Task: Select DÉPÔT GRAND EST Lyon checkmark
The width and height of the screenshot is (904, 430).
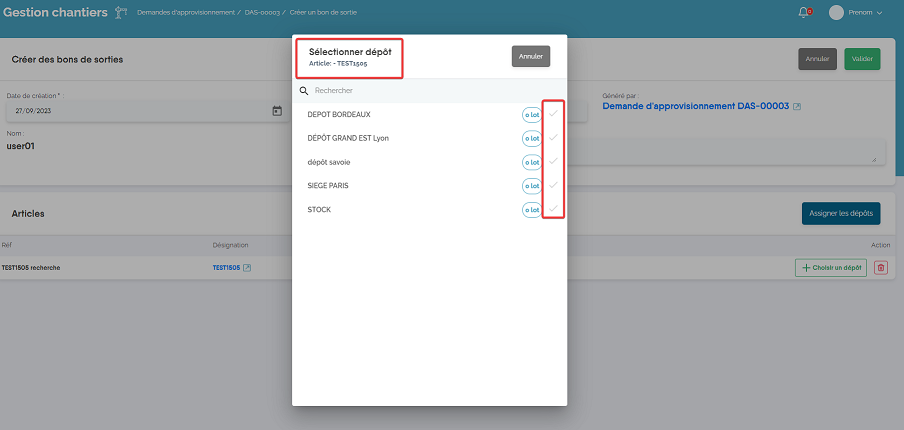Action: (553, 138)
